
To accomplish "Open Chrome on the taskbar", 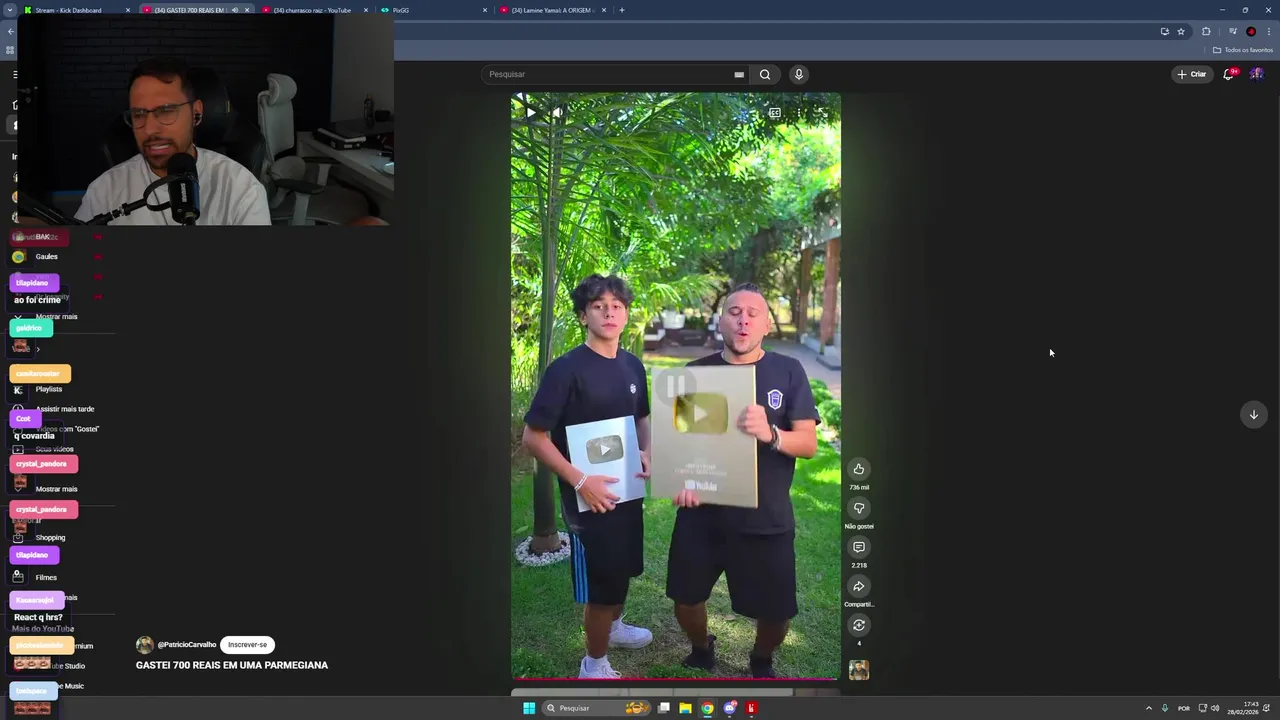I will [707, 708].
